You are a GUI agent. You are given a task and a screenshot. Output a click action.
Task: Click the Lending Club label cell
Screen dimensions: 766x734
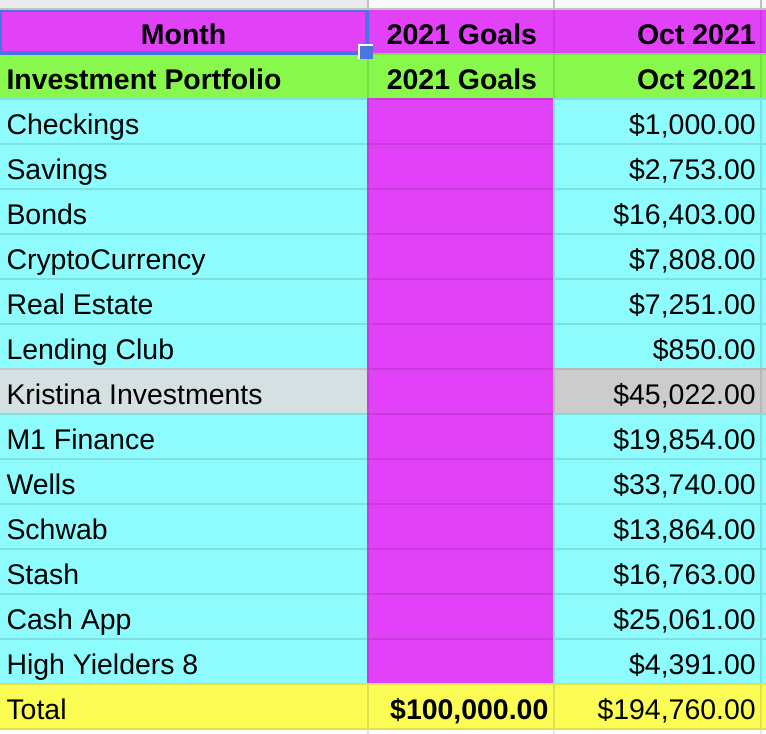[x=183, y=349]
